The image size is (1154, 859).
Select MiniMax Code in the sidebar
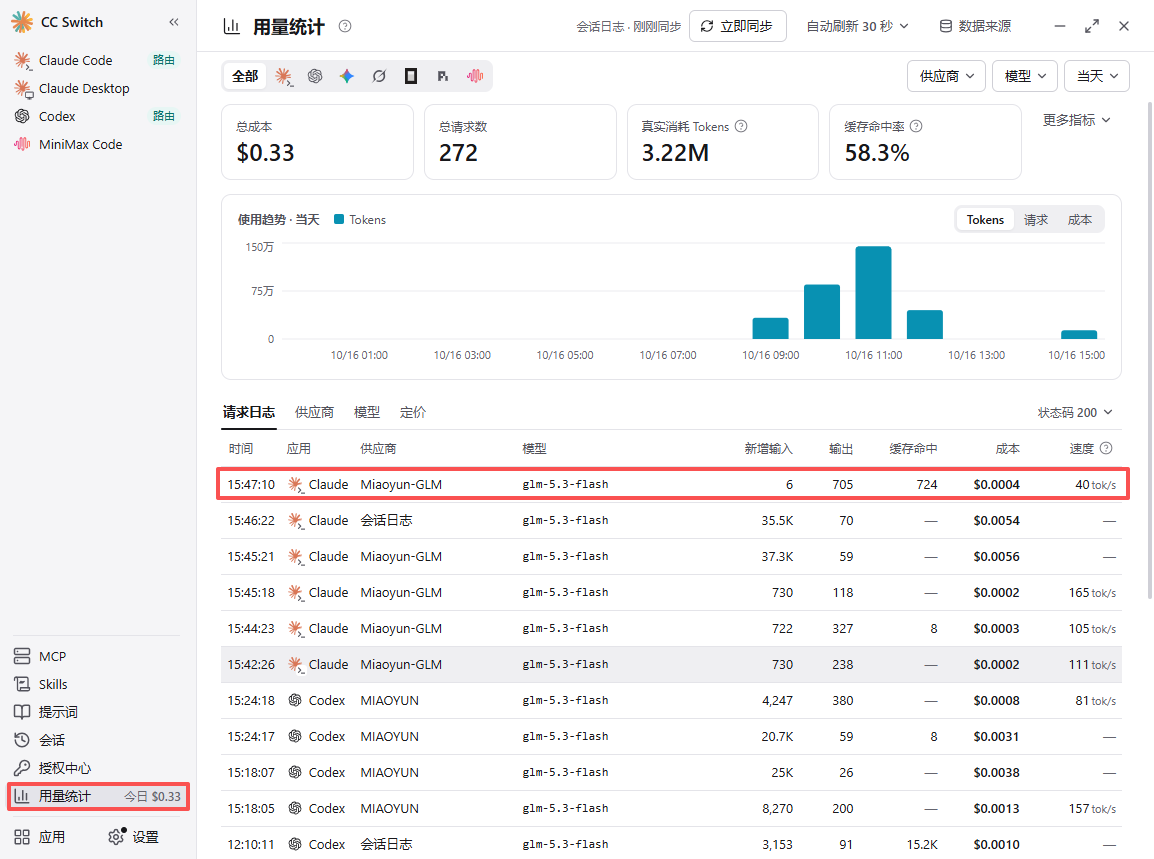96,144
